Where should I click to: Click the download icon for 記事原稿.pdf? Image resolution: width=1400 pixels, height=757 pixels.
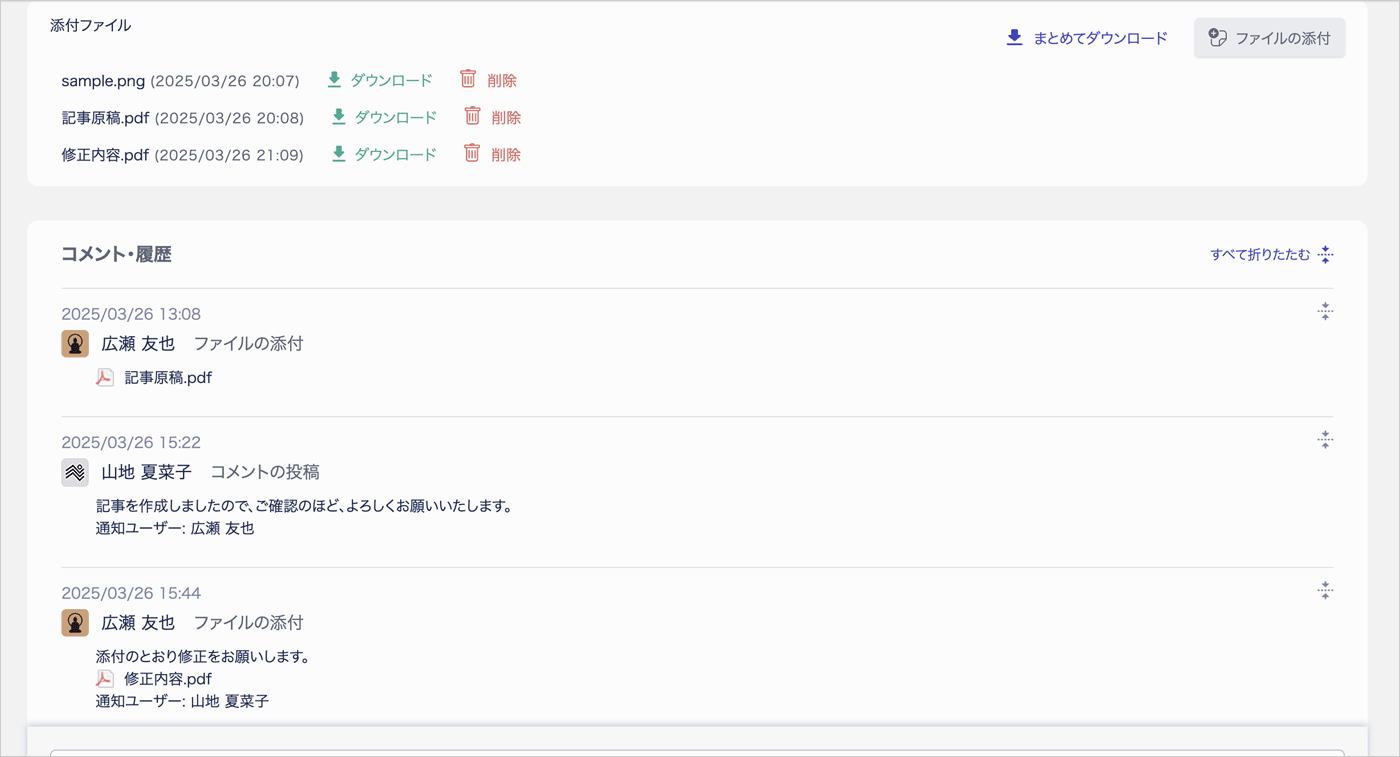pos(338,116)
